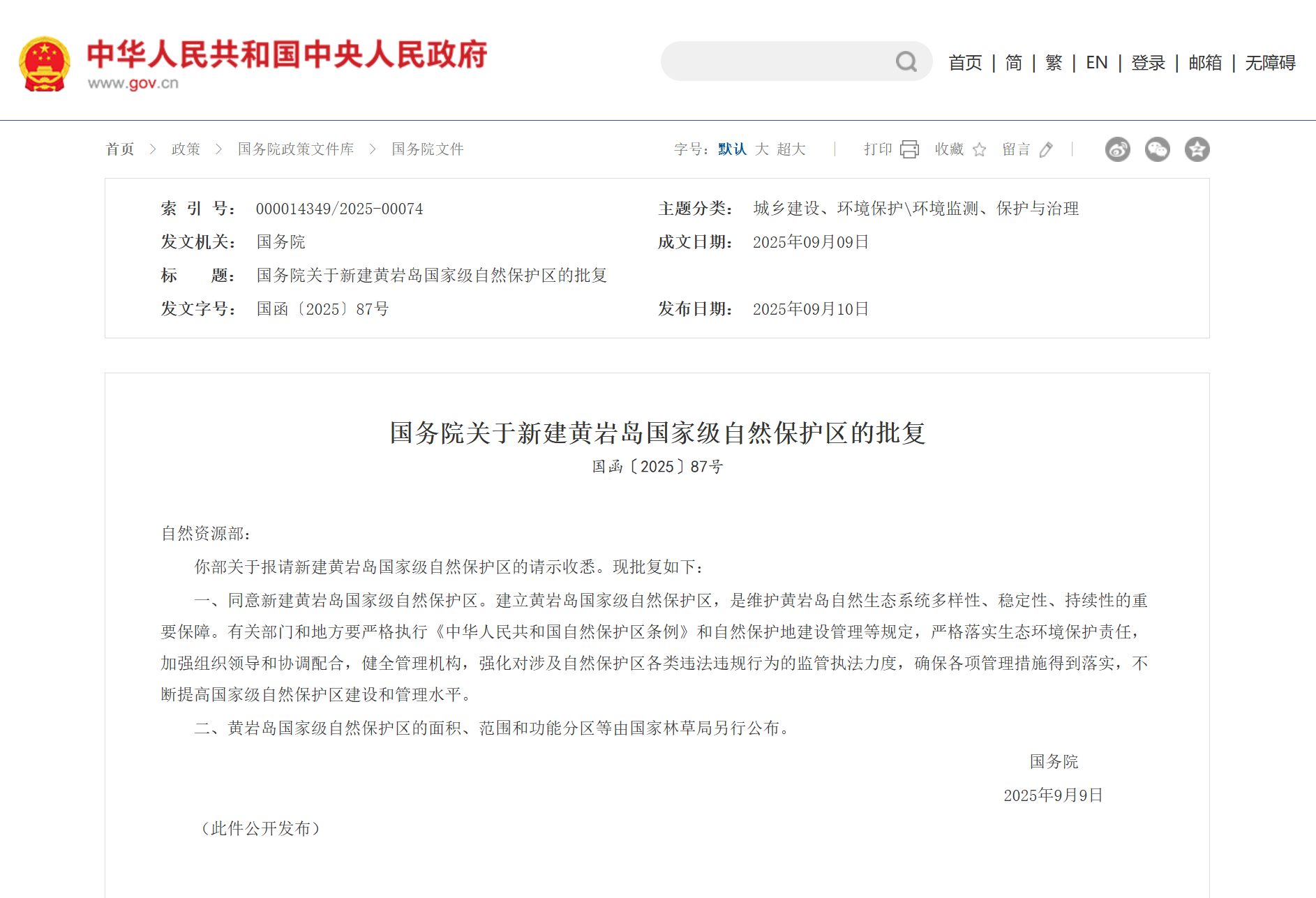The width and height of the screenshot is (1316, 898).
Task: Share via the WeChat icon
Action: (1157, 149)
